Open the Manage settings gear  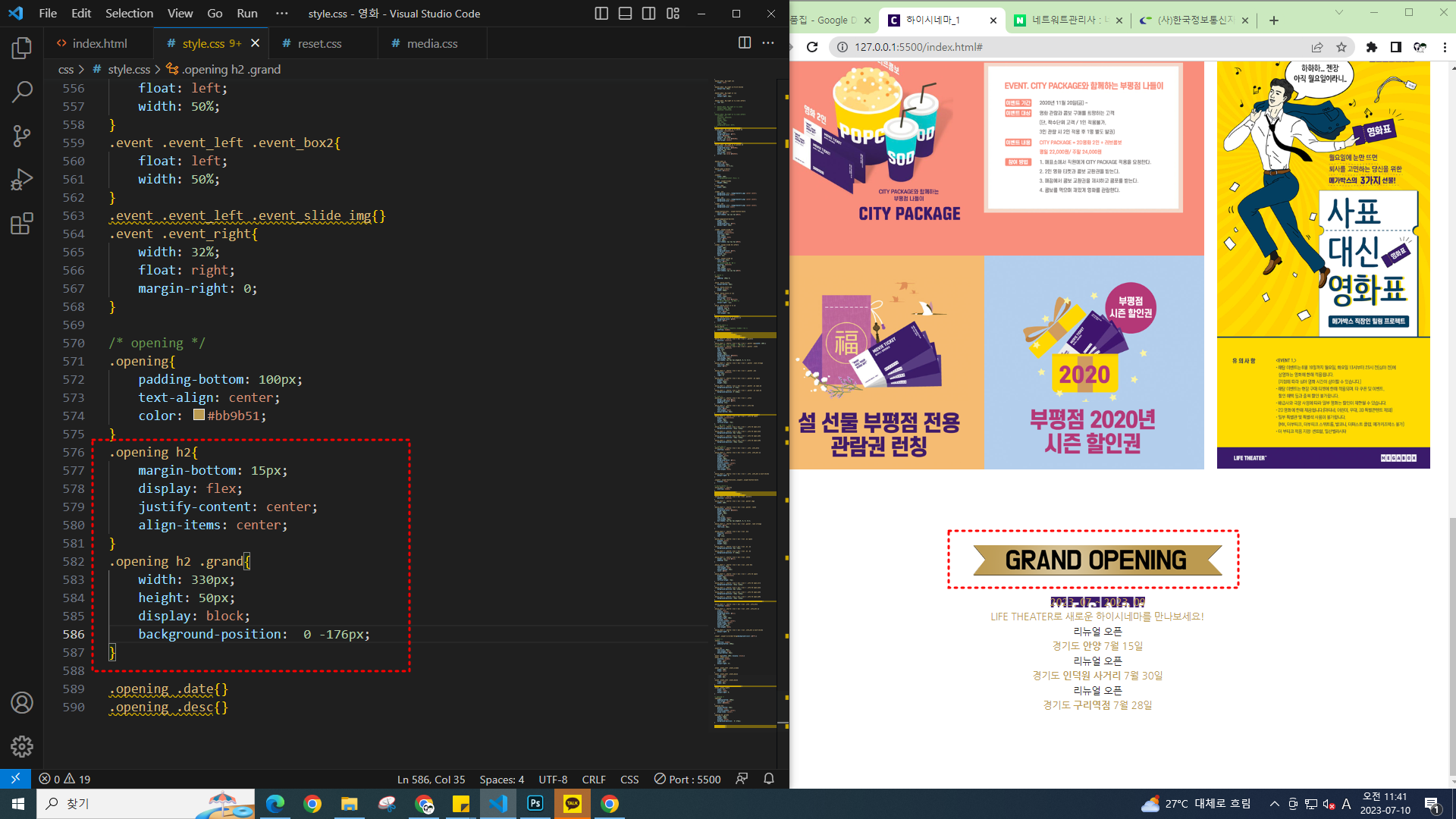point(22,746)
